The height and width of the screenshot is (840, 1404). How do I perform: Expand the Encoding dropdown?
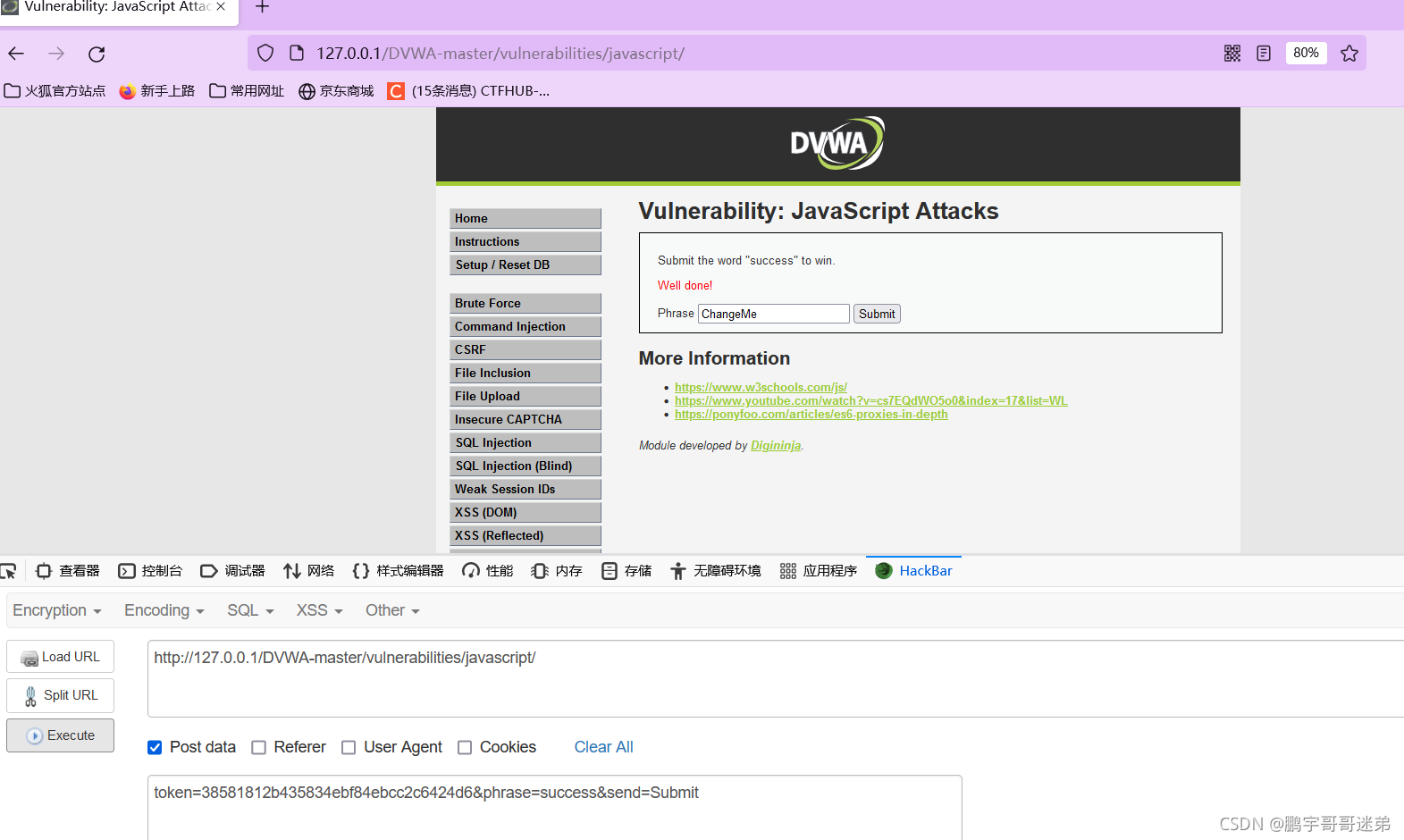click(164, 610)
